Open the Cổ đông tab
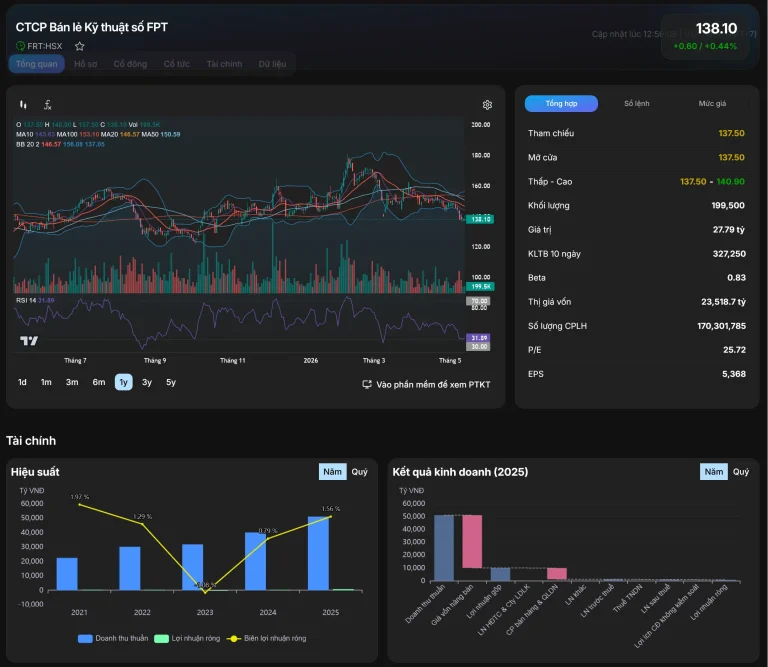This screenshot has height=667, width=768. [x=130, y=64]
